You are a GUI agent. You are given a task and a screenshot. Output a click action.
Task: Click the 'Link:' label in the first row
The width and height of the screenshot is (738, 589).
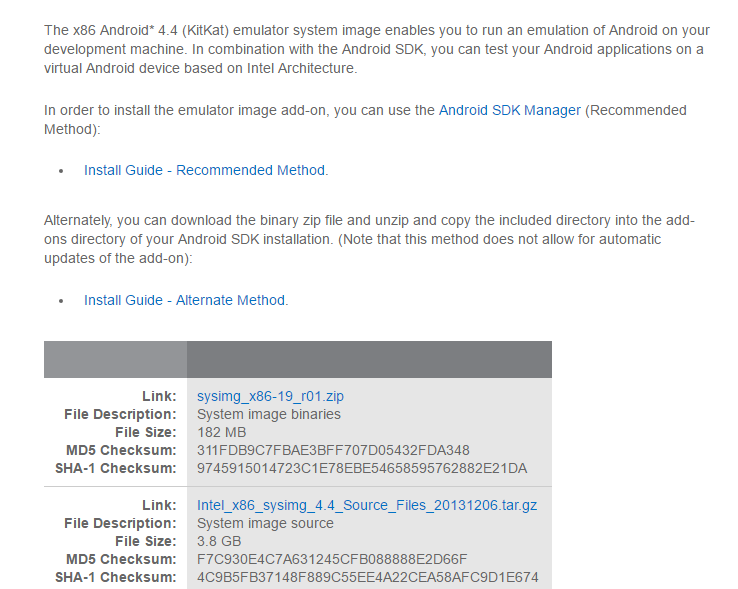[159, 396]
